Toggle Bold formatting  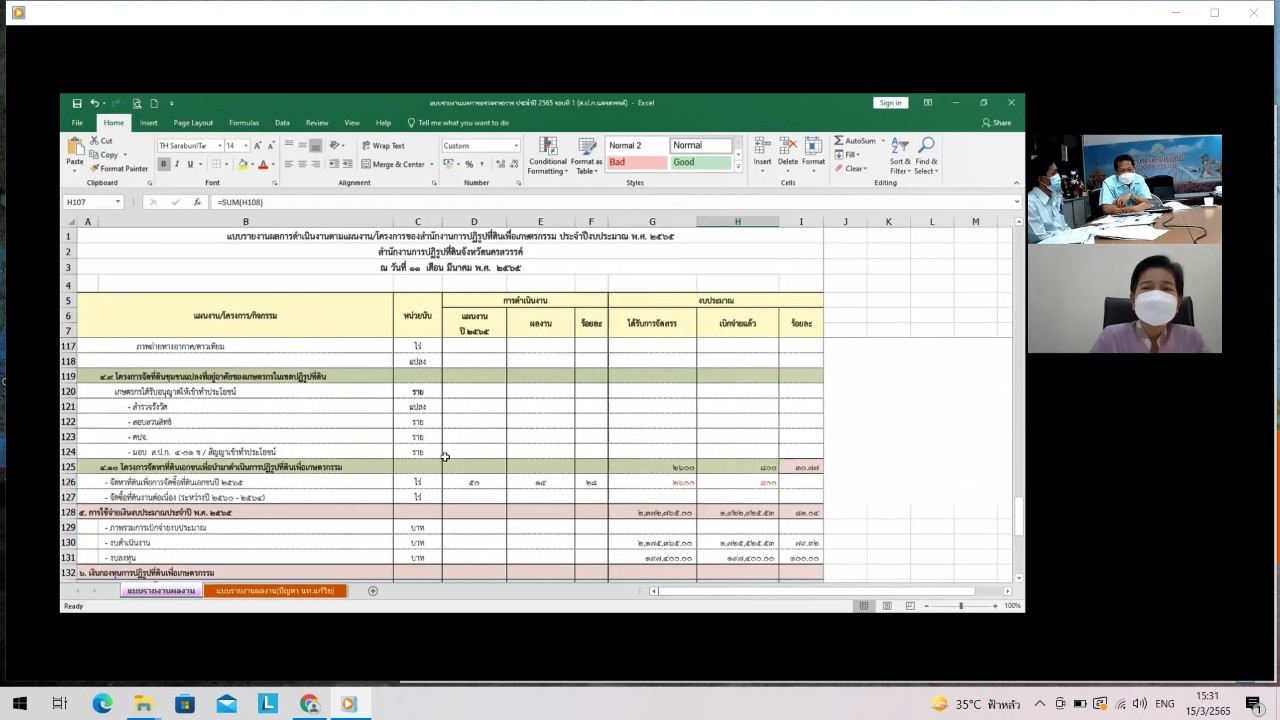[164, 164]
